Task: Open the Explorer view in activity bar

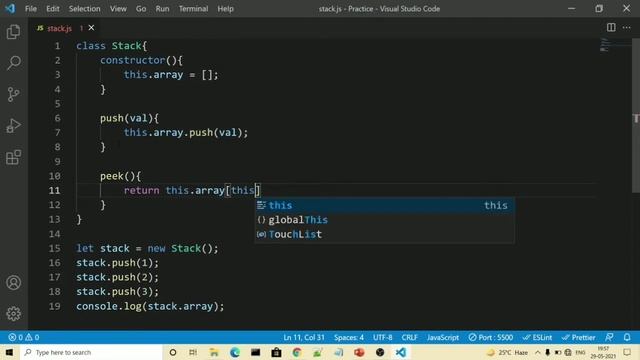Action: coord(13,32)
